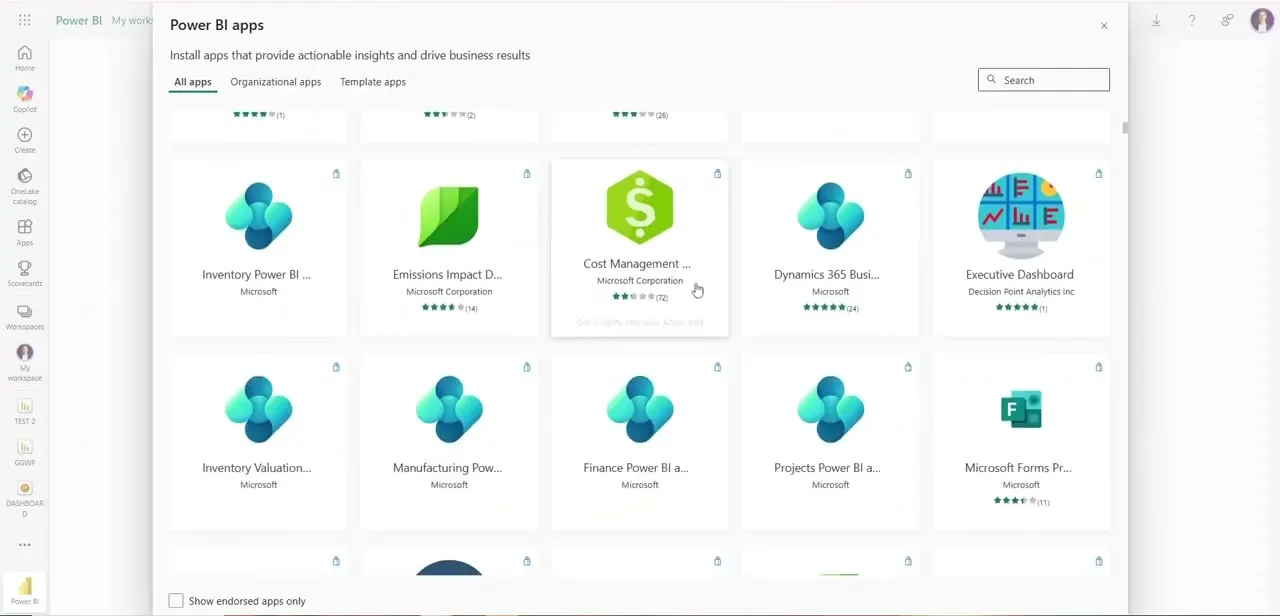1280x616 pixels.
Task: Click the more options ellipsis in sidebar
Action: pyautogui.click(x=25, y=545)
